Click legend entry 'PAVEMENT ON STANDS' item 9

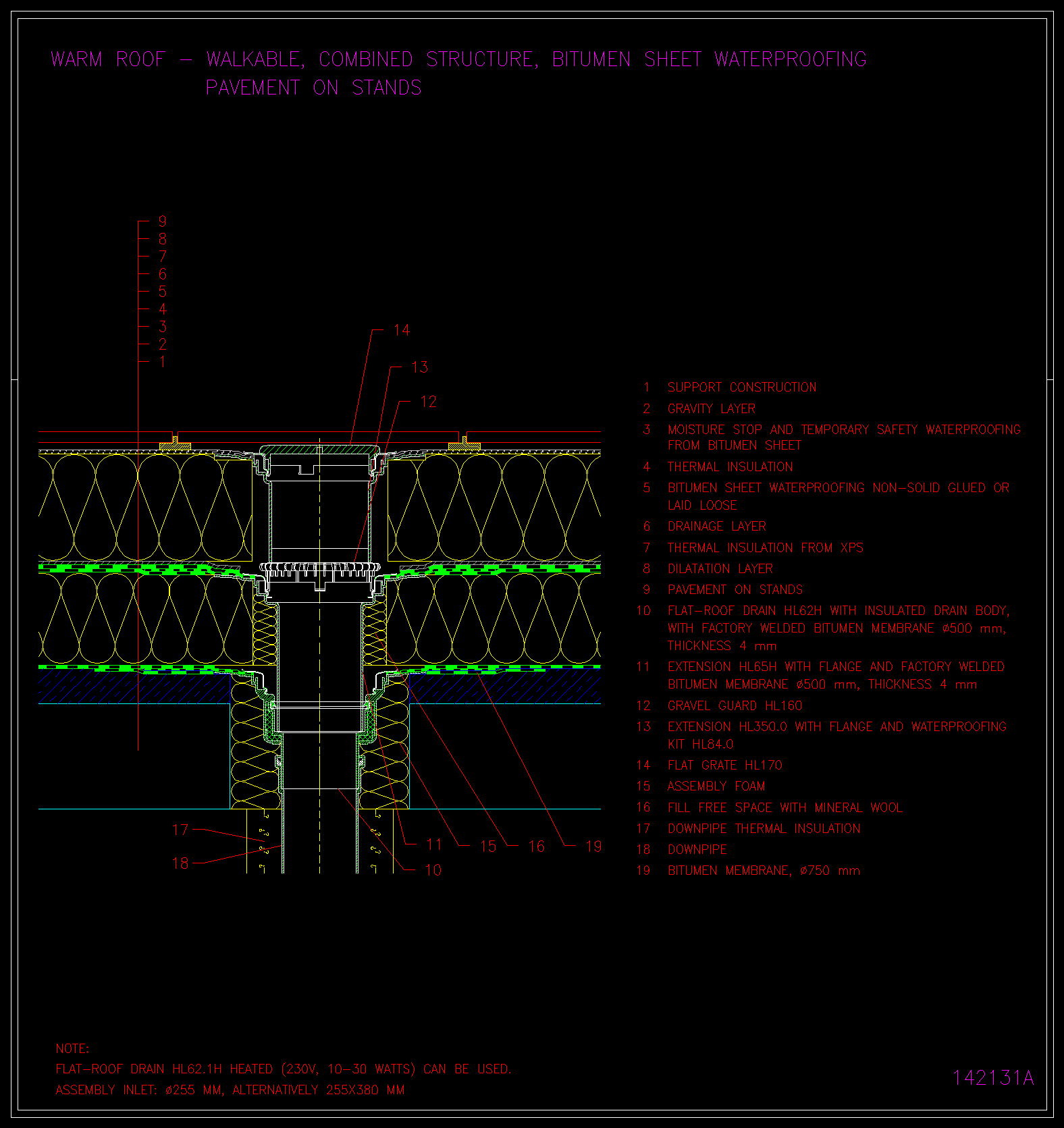pyautogui.click(x=735, y=590)
